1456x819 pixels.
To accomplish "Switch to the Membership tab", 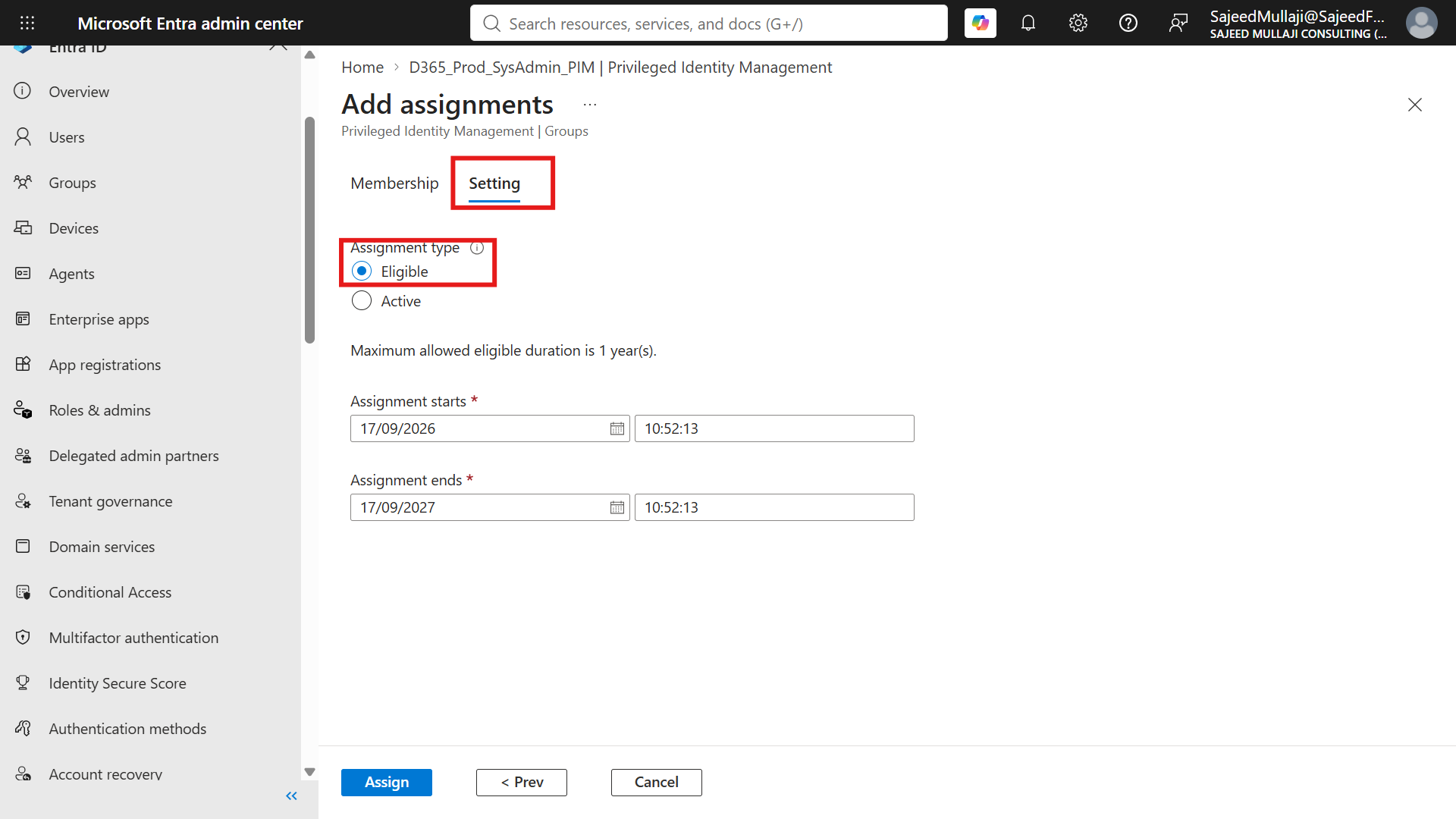I will [x=394, y=184].
